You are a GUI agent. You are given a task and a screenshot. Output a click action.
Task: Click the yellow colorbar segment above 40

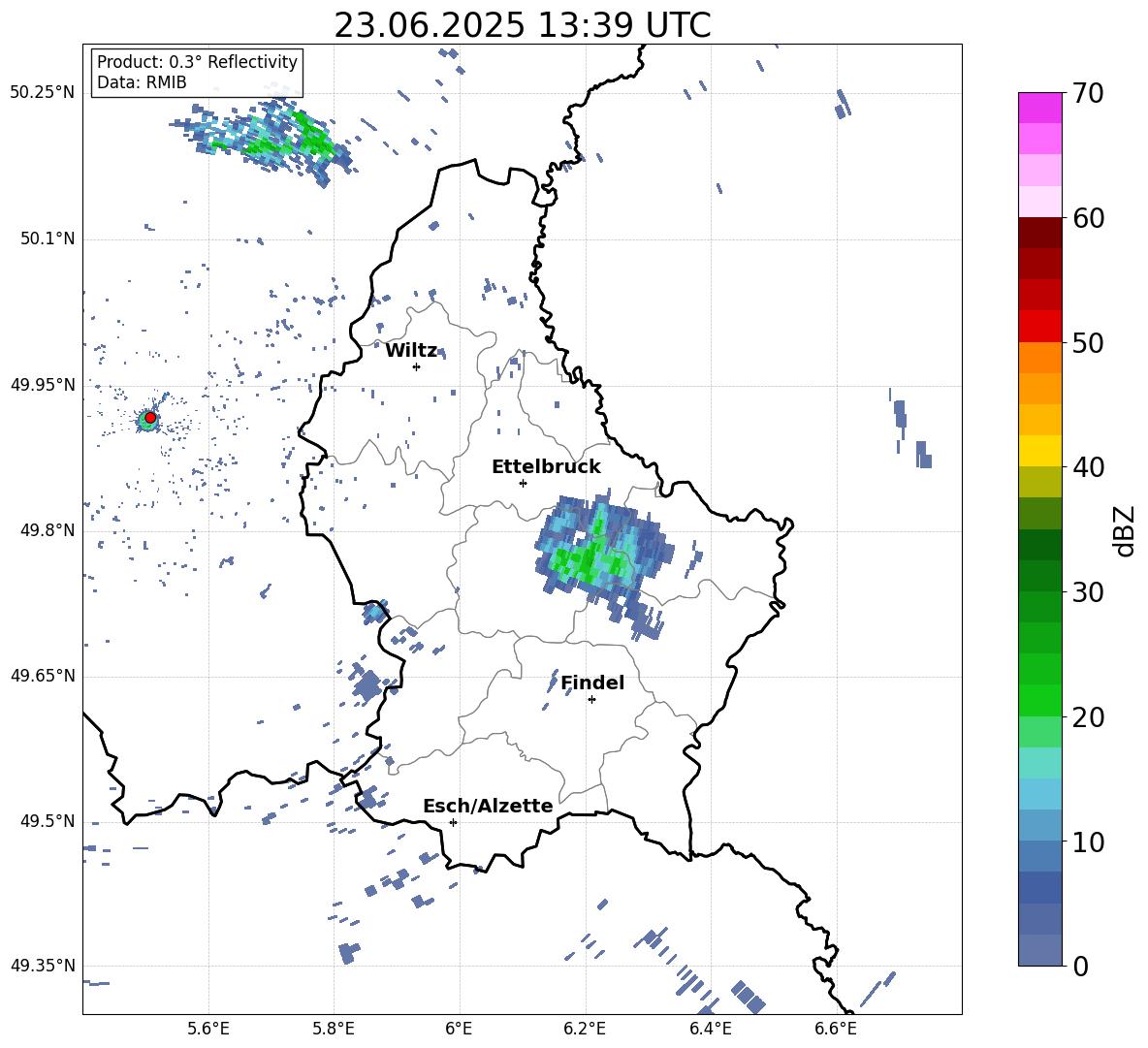[x=1039, y=451]
